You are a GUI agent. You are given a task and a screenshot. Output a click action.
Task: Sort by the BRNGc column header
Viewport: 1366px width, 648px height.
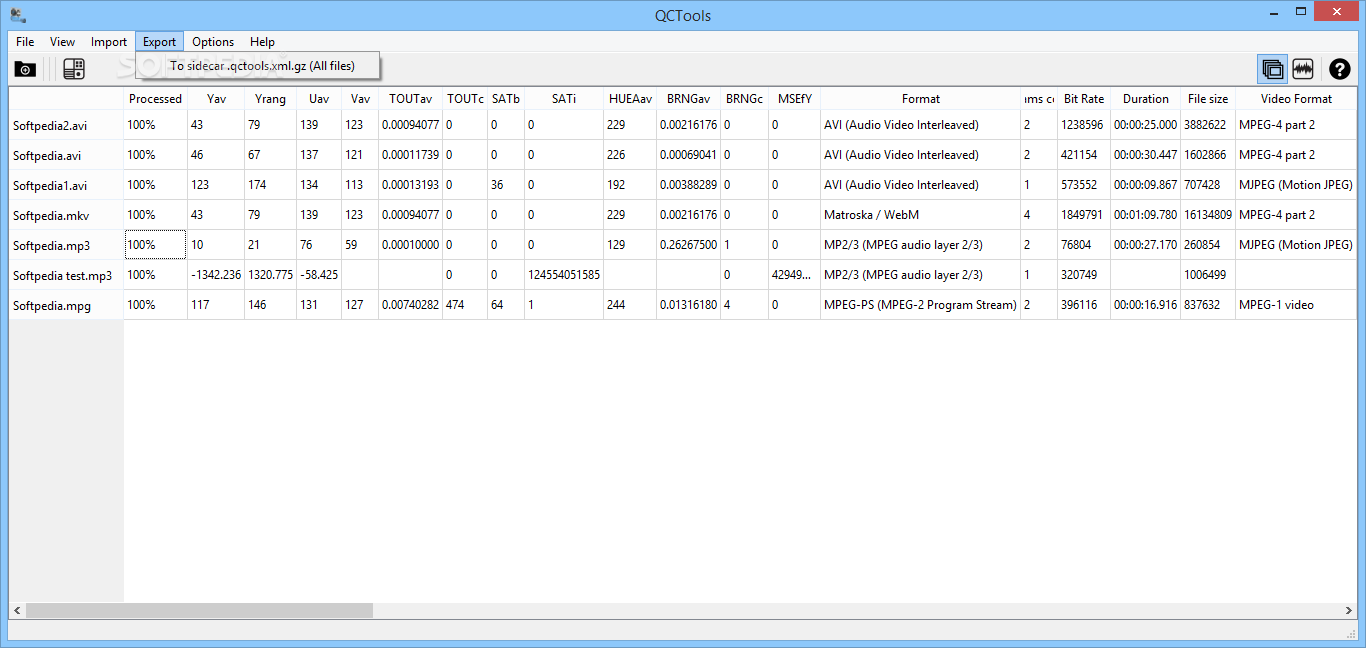[744, 99]
